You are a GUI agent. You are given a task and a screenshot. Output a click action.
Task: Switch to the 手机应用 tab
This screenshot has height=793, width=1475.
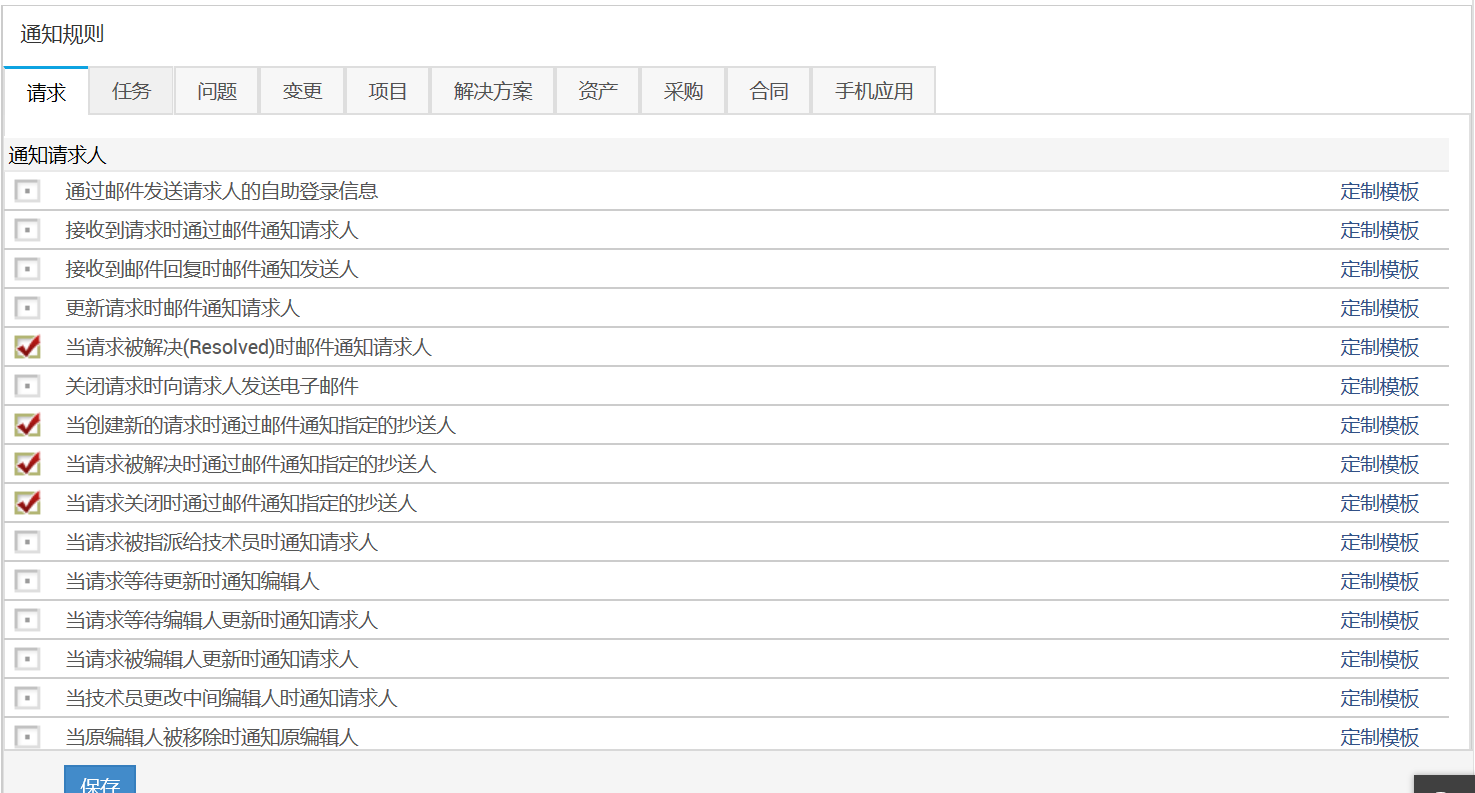(874, 91)
